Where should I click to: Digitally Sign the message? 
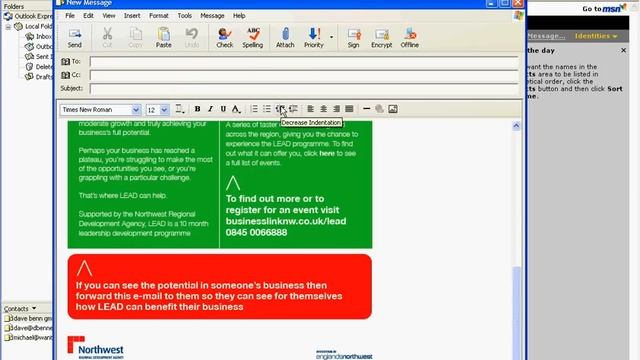coord(353,38)
